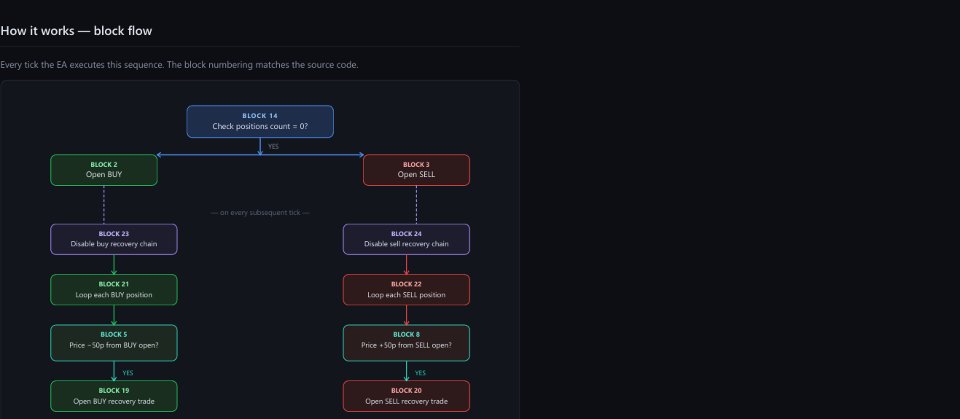Click the YES label below Block 5
Viewport: 960px width, 419px height.
(x=127, y=372)
